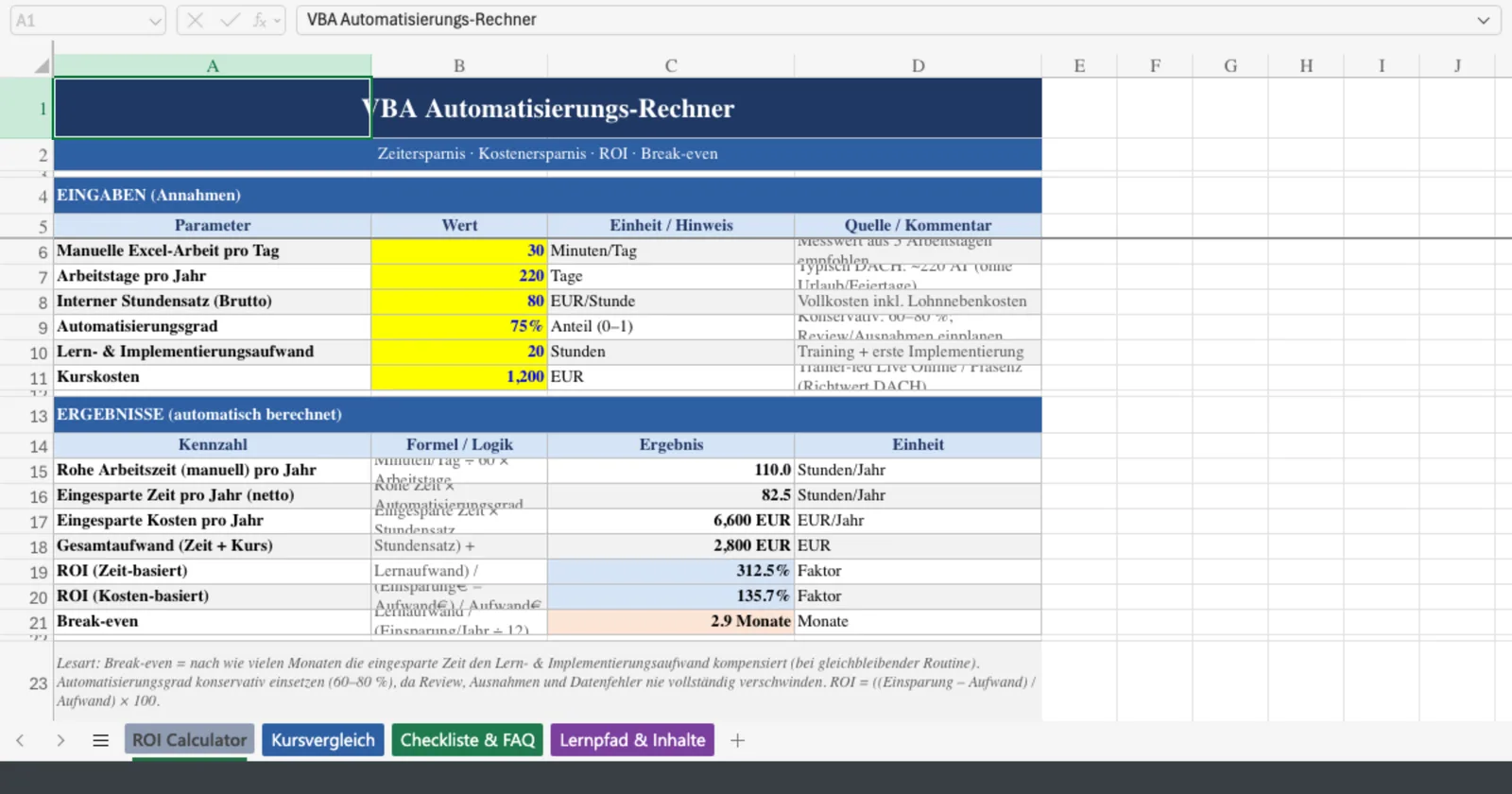Click Break-even result cell 2.9 Monate
The image size is (1512, 794).
pos(671,621)
